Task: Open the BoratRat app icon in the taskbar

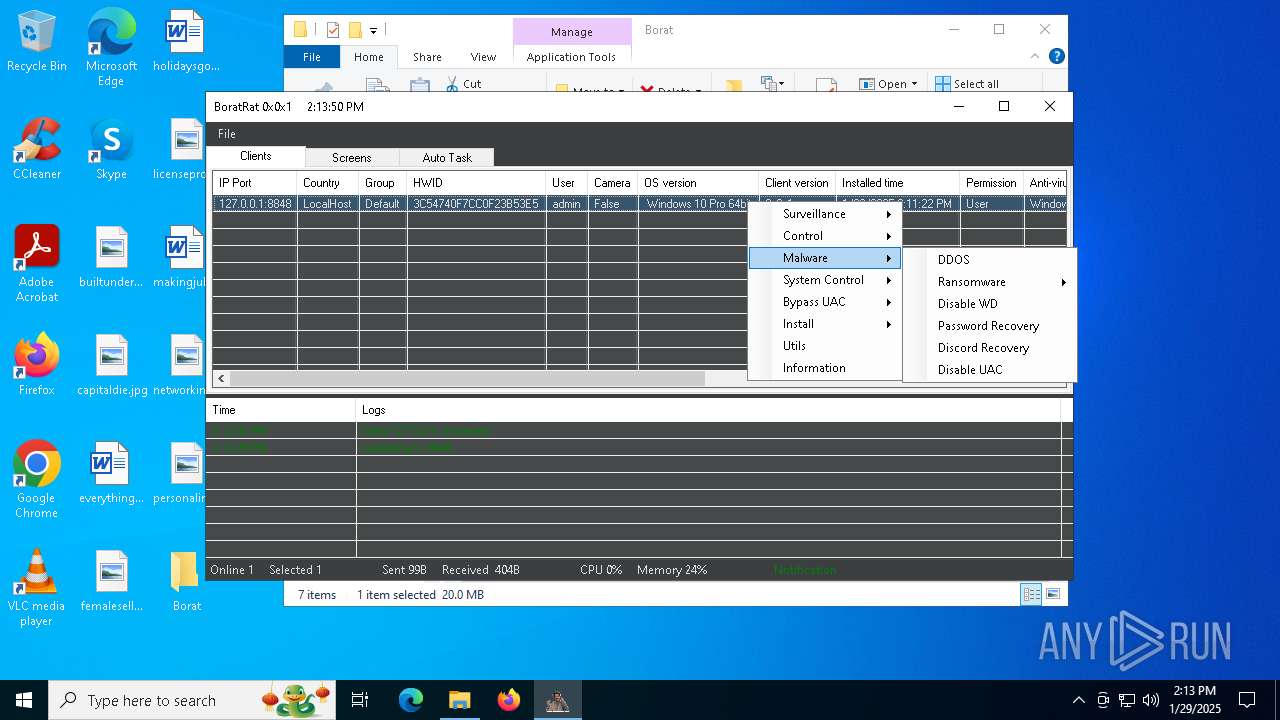Action: point(557,700)
